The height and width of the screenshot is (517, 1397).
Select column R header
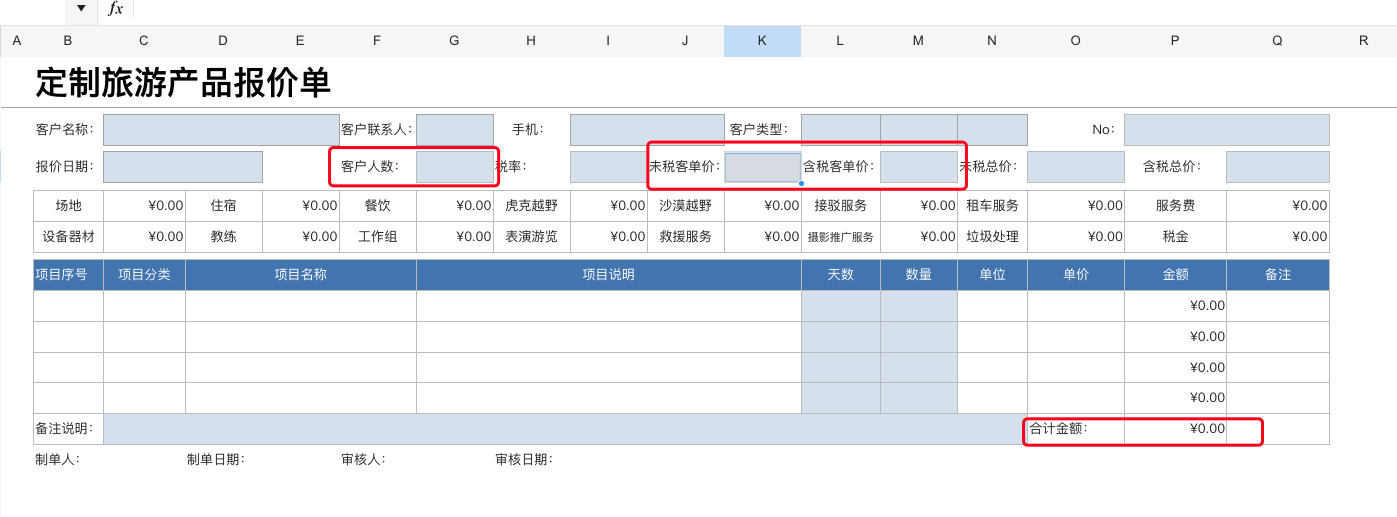[x=1363, y=41]
